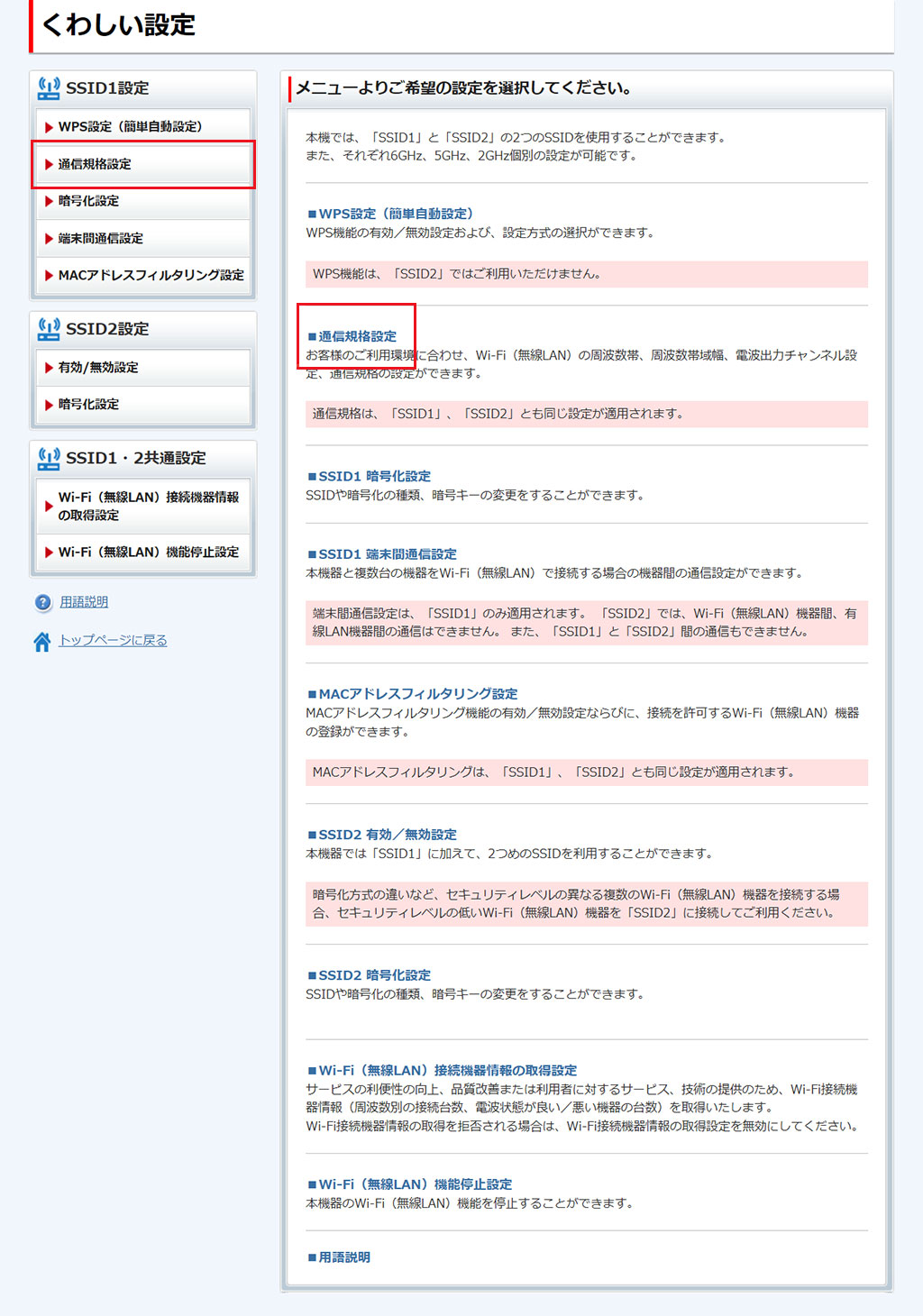Open WPS設定 in SSID1 sidebar menu
The image size is (923, 1316).
[x=130, y=127]
